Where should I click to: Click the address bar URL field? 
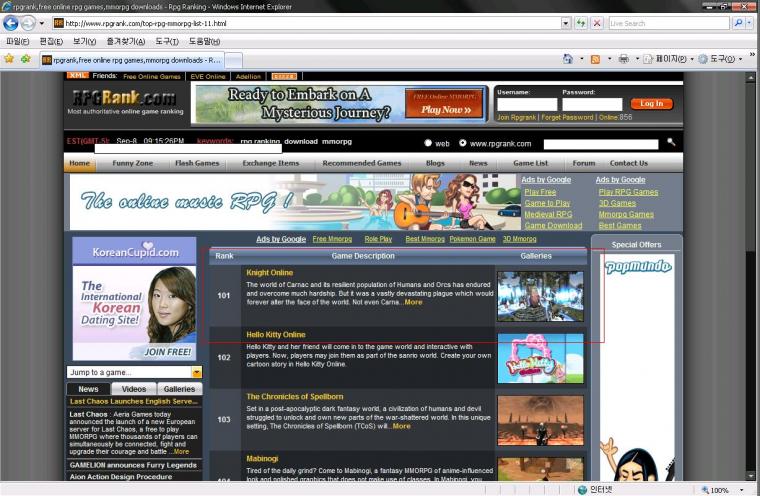click(306, 23)
